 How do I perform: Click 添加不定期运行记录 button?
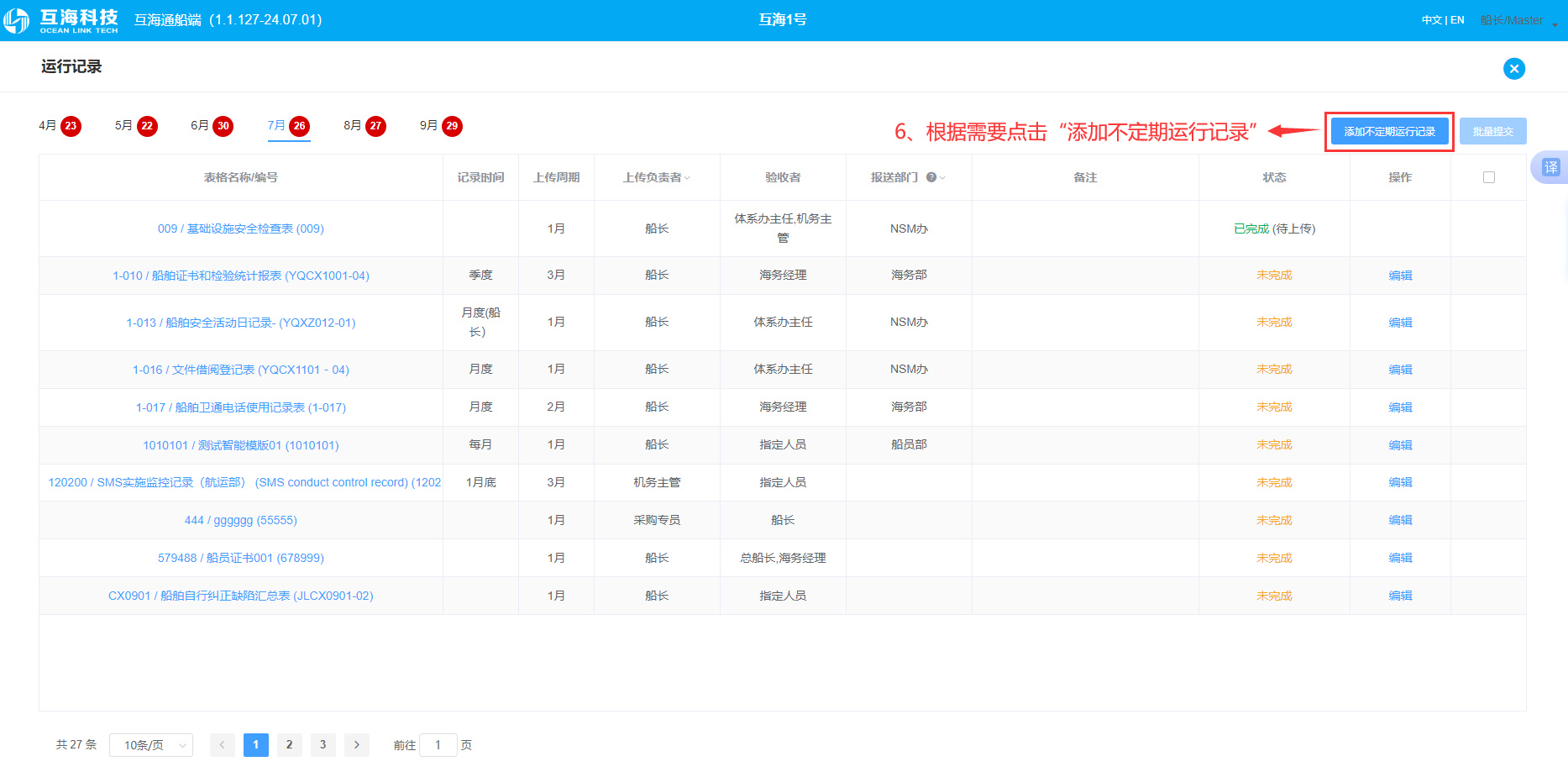click(x=1389, y=132)
